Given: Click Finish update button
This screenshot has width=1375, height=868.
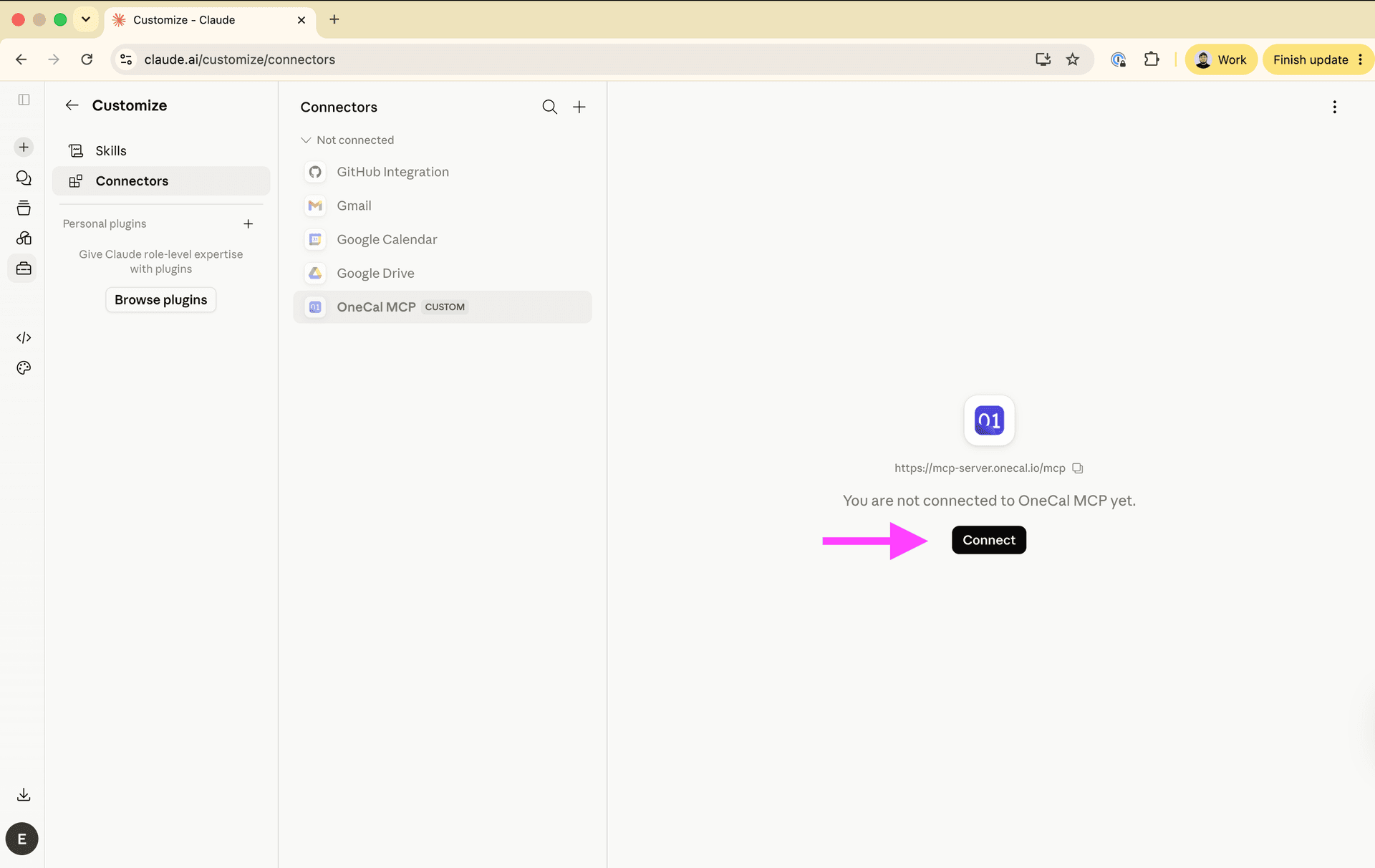Looking at the screenshot, I should click(1317, 59).
